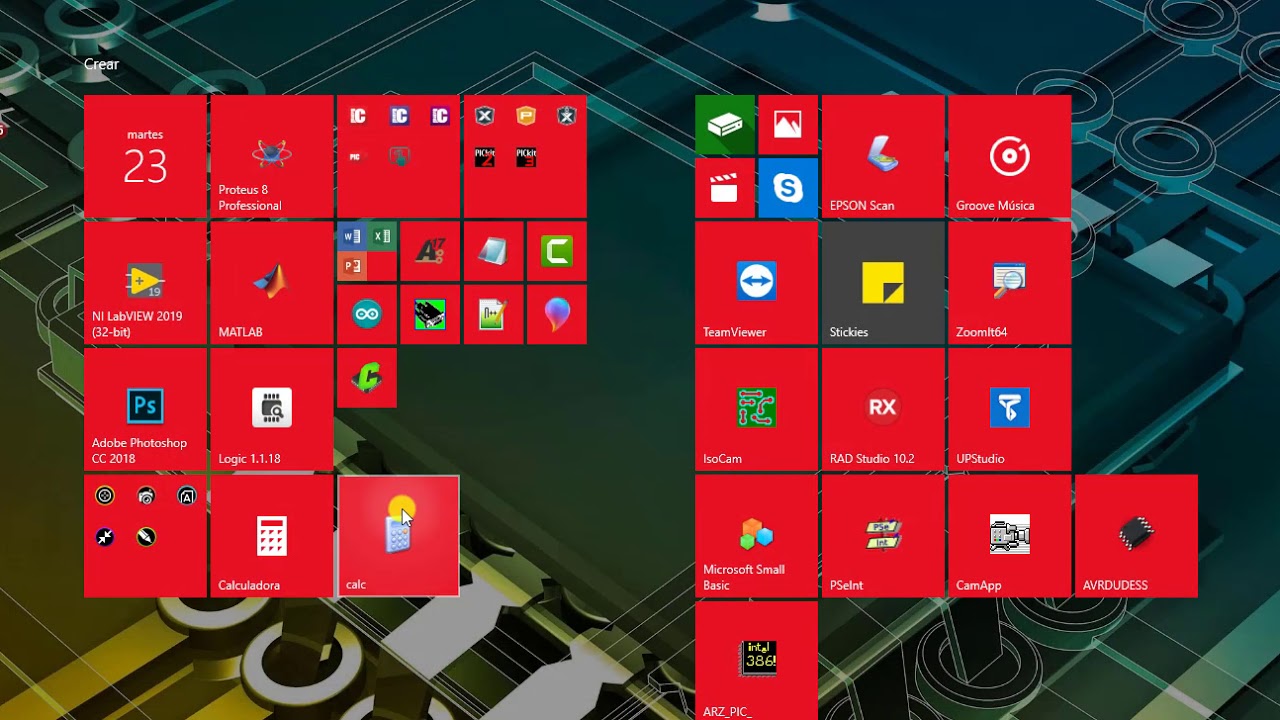The image size is (1280, 720).
Task: Open the Arduino IDE tile
Action: [367, 315]
